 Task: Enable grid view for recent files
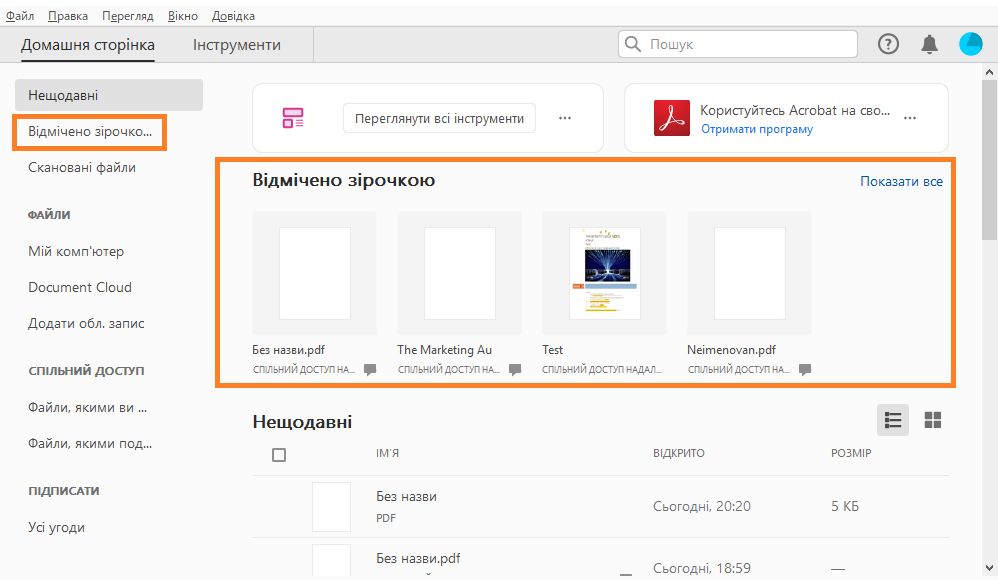point(933,420)
